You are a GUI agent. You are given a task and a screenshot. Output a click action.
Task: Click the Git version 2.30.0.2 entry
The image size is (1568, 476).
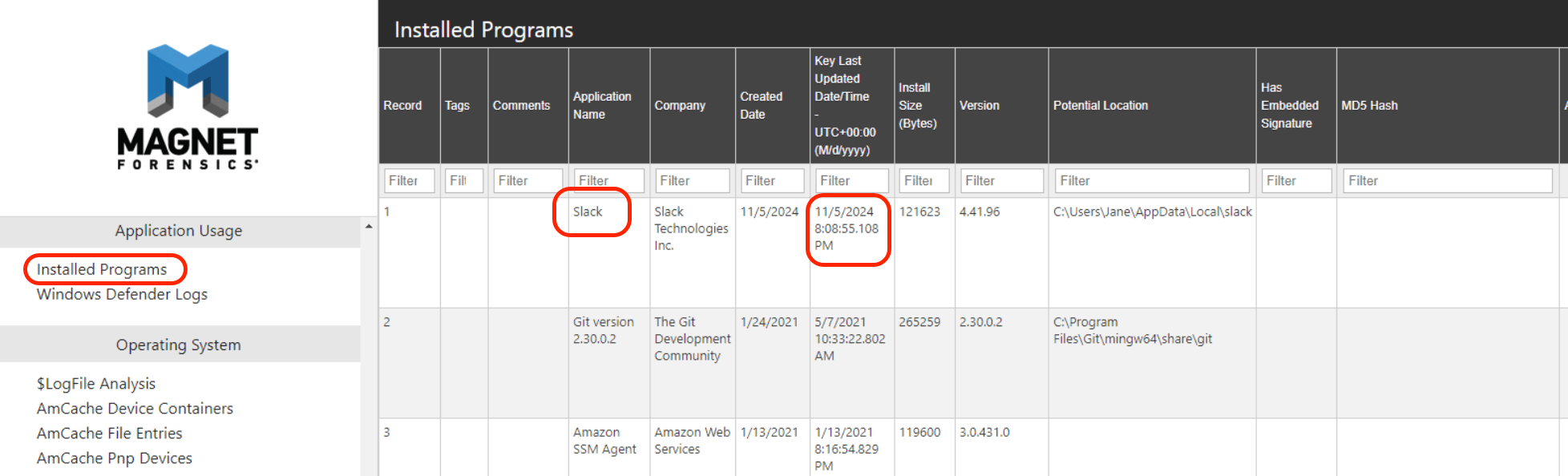[x=603, y=330]
